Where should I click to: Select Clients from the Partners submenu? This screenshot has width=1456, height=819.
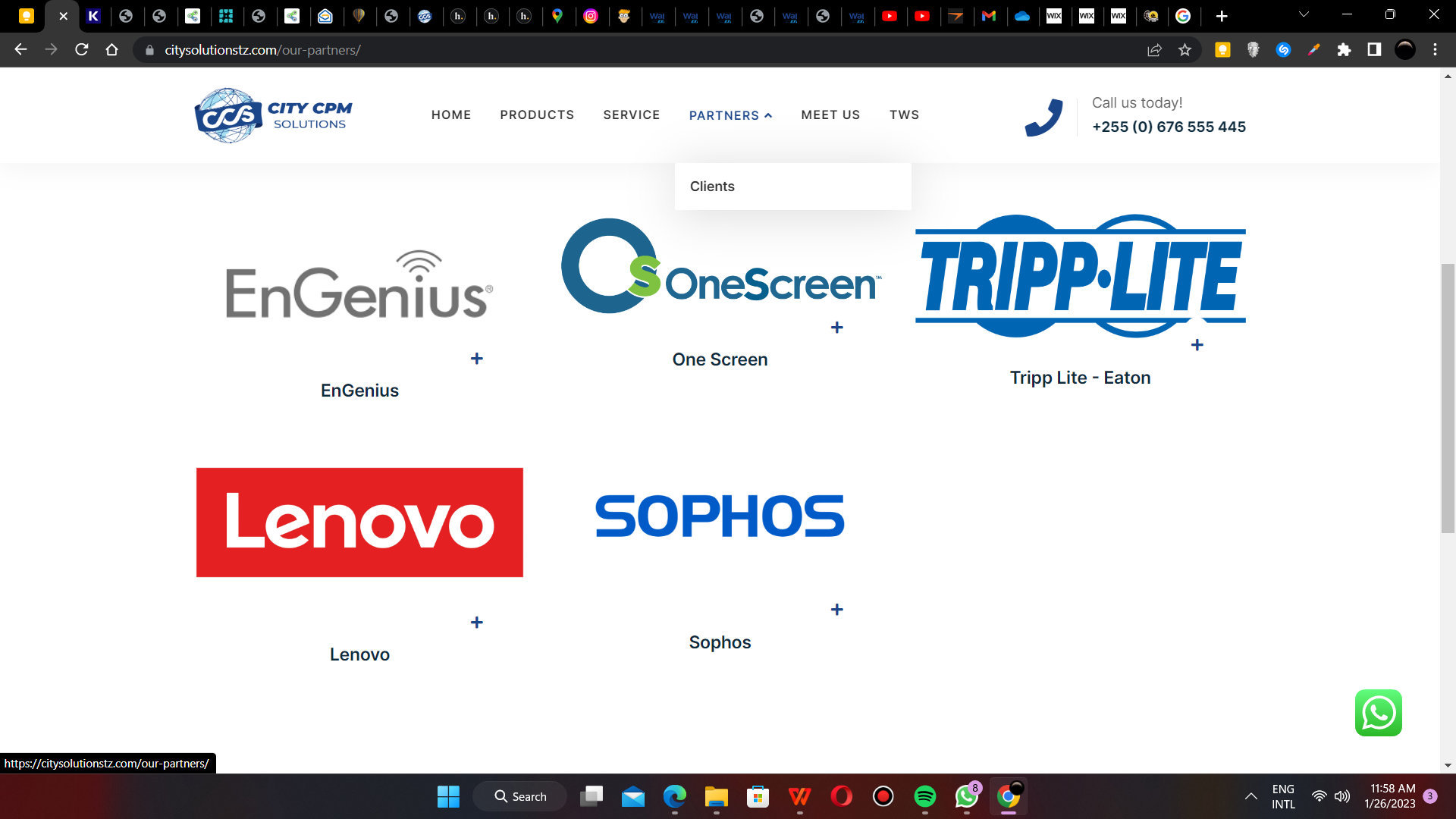712,187
